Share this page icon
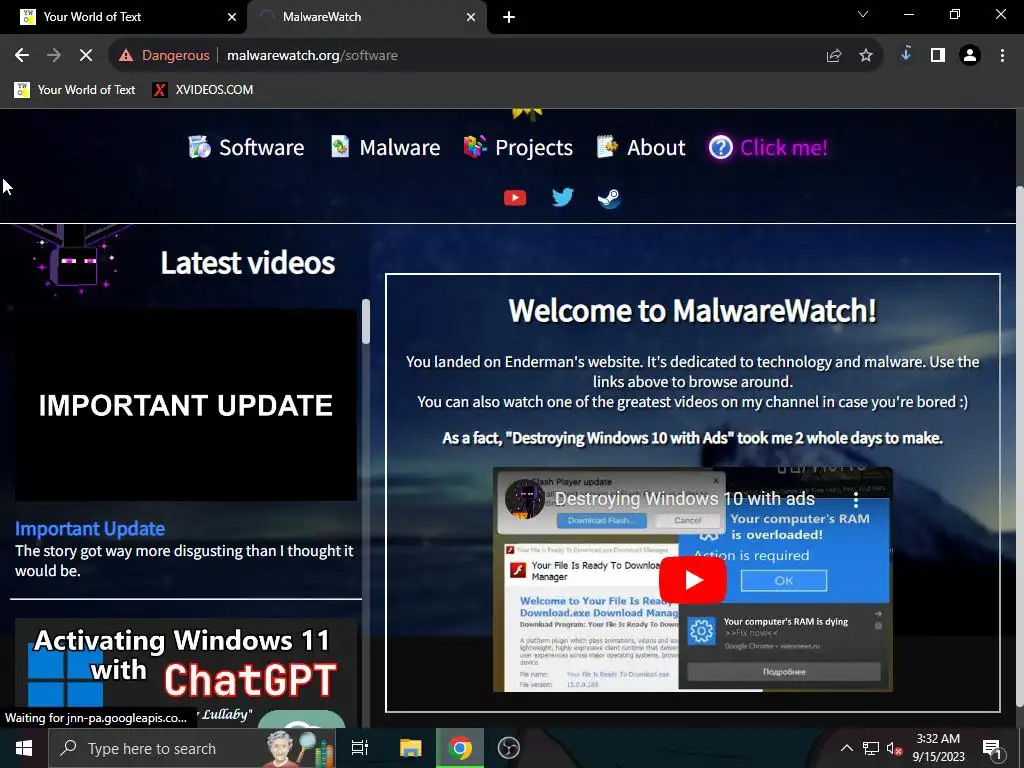The height and width of the screenshot is (768, 1024). coord(834,56)
